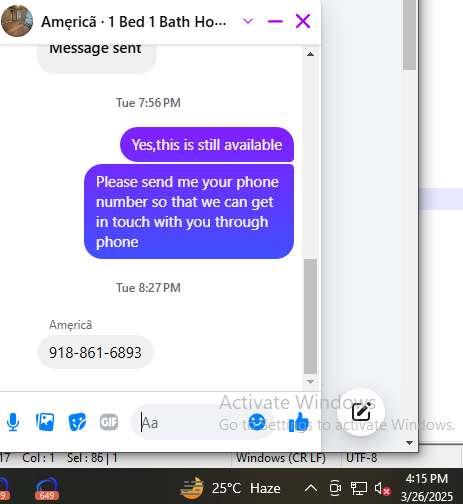463x504 pixels.
Task: Open the 25°C Haze weather widget
Action: pos(230,488)
